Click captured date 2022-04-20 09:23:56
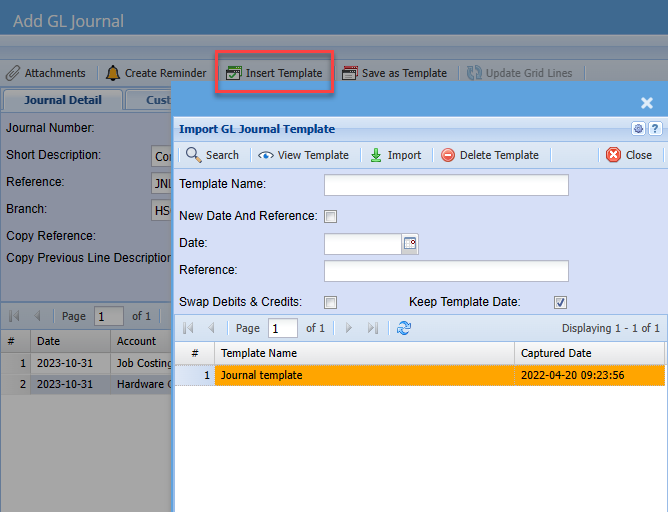The image size is (668, 512). pyautogui.click(x=572, y=375)
